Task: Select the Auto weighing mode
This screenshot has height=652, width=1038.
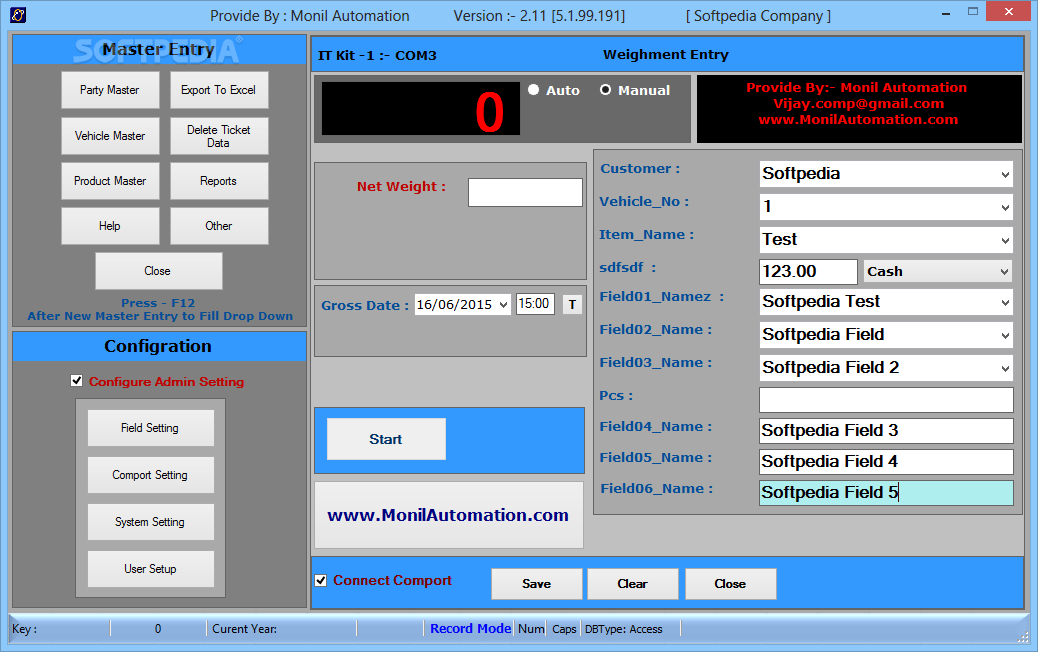Action: pos(534,90)
